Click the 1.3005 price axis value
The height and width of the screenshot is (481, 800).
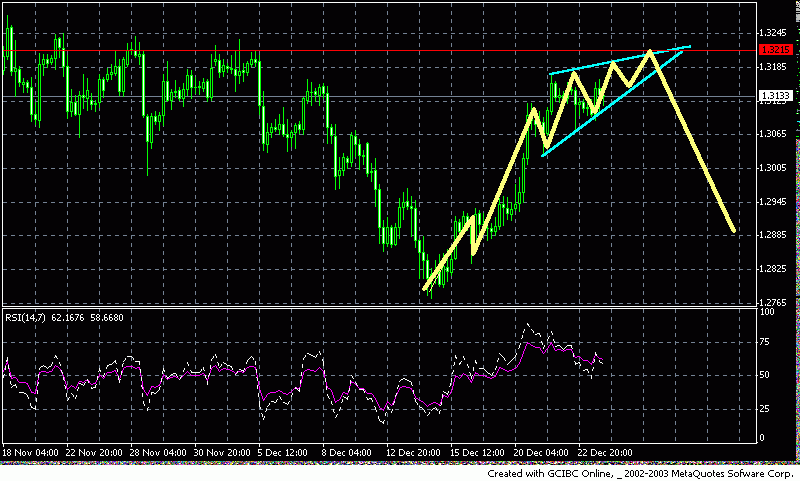click(774, 168)
